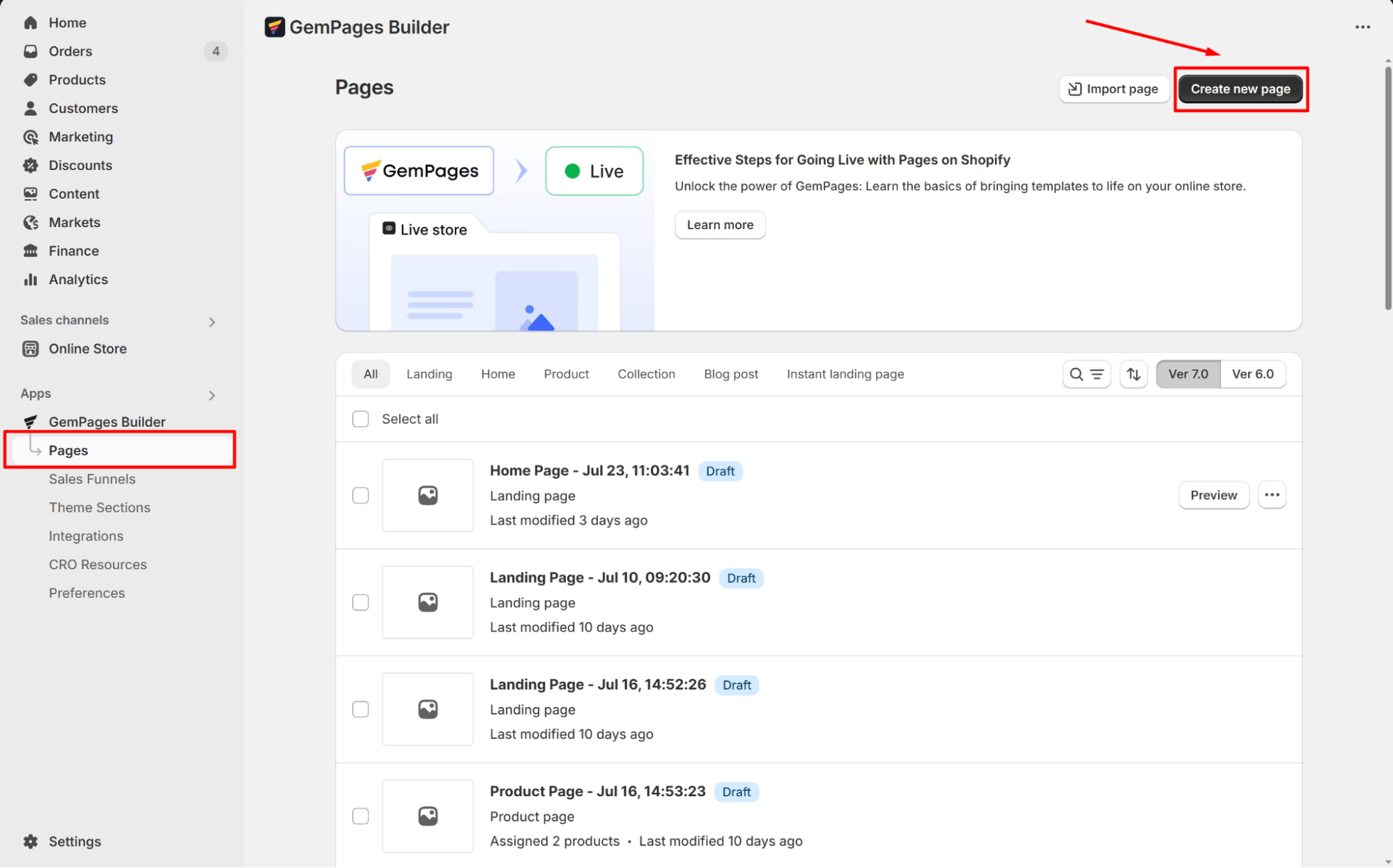The height and width of the screenshot is (868, 1393).
Task: Click the Marketing target icon
Action: click(x=31, y=137)
